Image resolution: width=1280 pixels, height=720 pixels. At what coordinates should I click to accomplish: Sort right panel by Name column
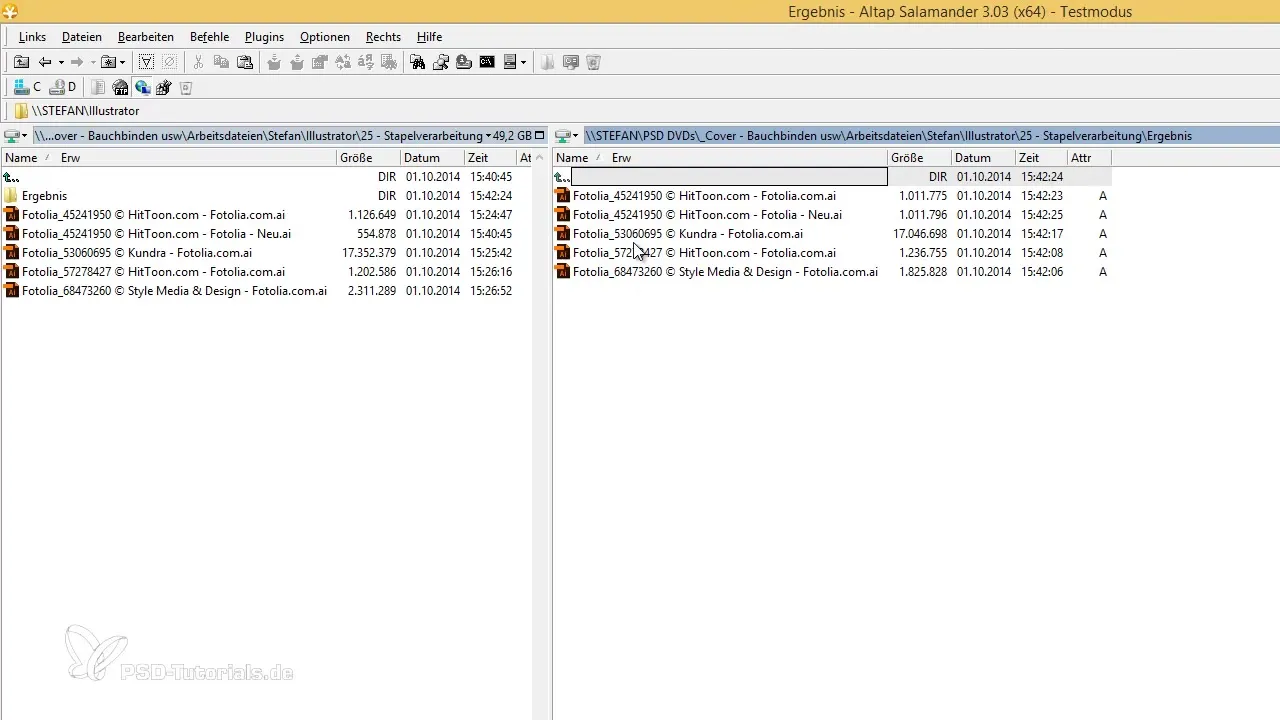[x=572, y=158]
